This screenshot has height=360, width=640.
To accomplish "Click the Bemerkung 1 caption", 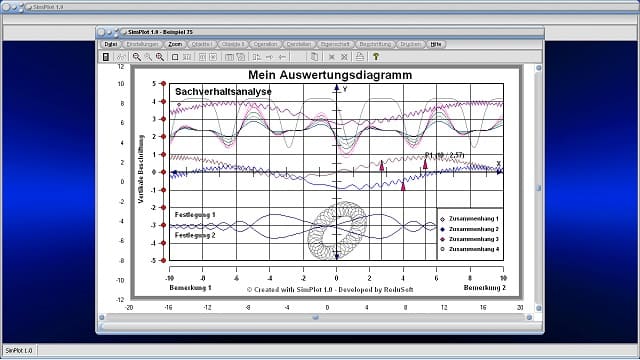I will click(190, 288).
